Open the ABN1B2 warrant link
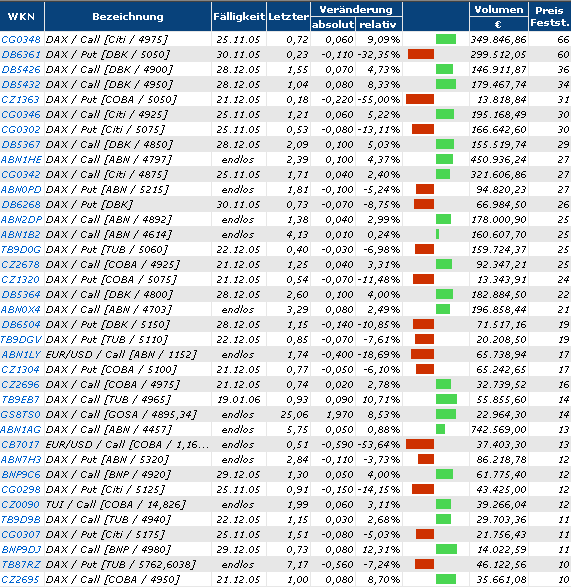The image size is (571, 587). tap(21, 234)
